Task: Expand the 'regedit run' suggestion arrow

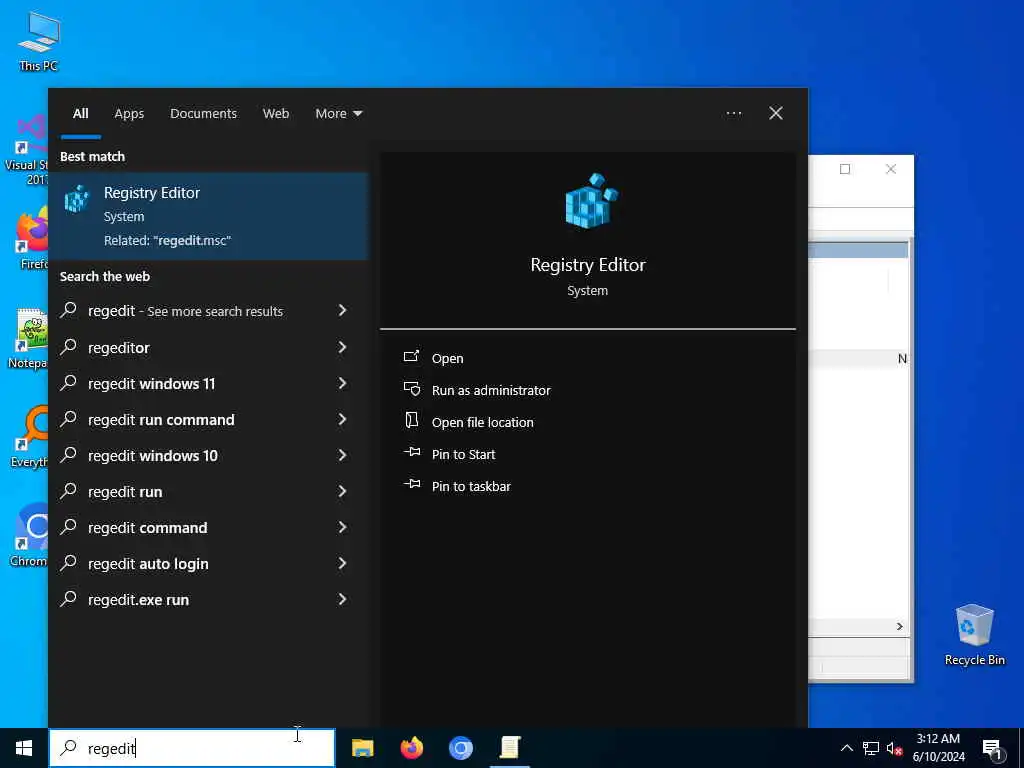Action: (x=342, y=490)
